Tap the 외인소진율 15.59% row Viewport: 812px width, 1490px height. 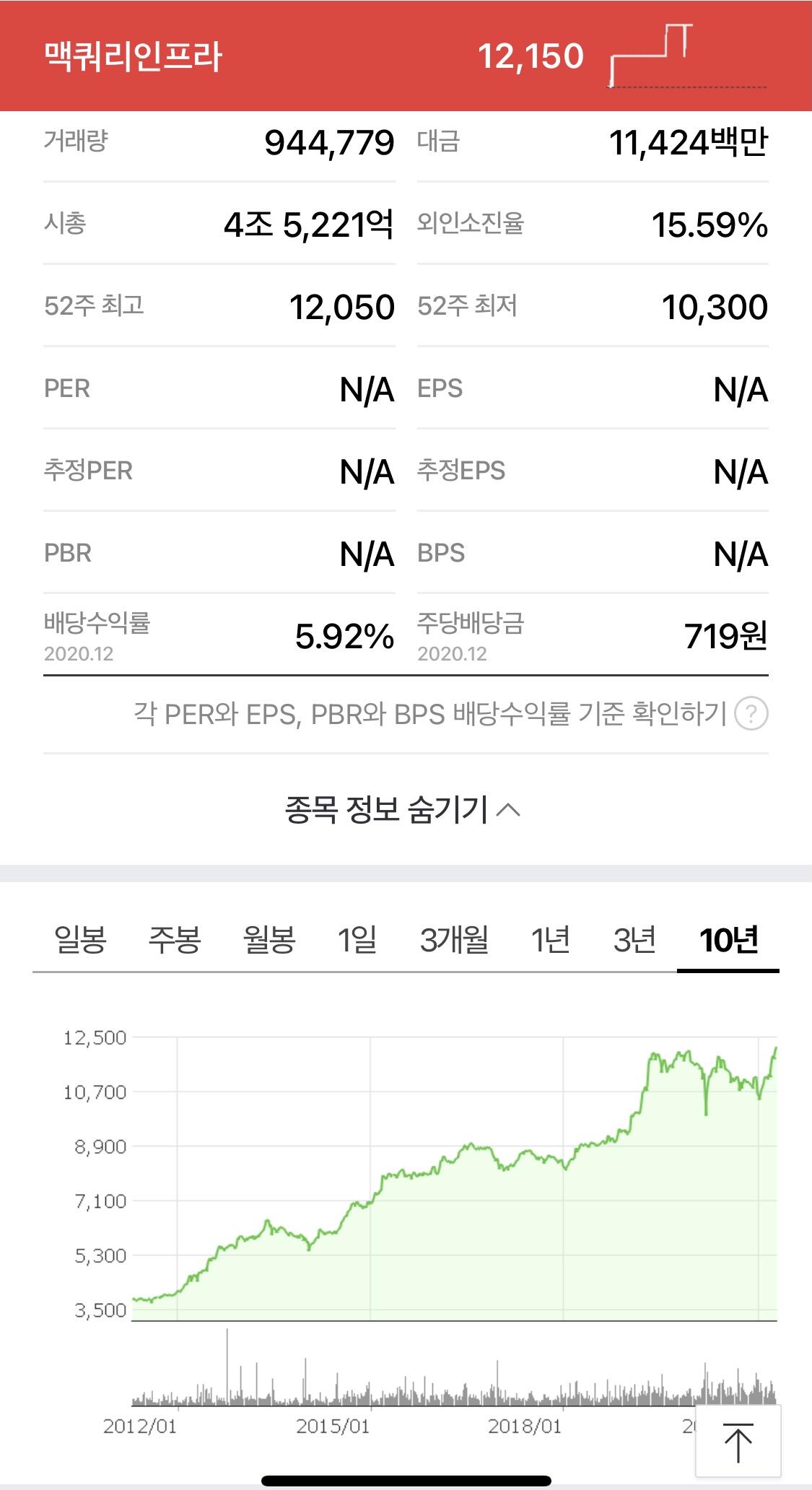[592, 224]
